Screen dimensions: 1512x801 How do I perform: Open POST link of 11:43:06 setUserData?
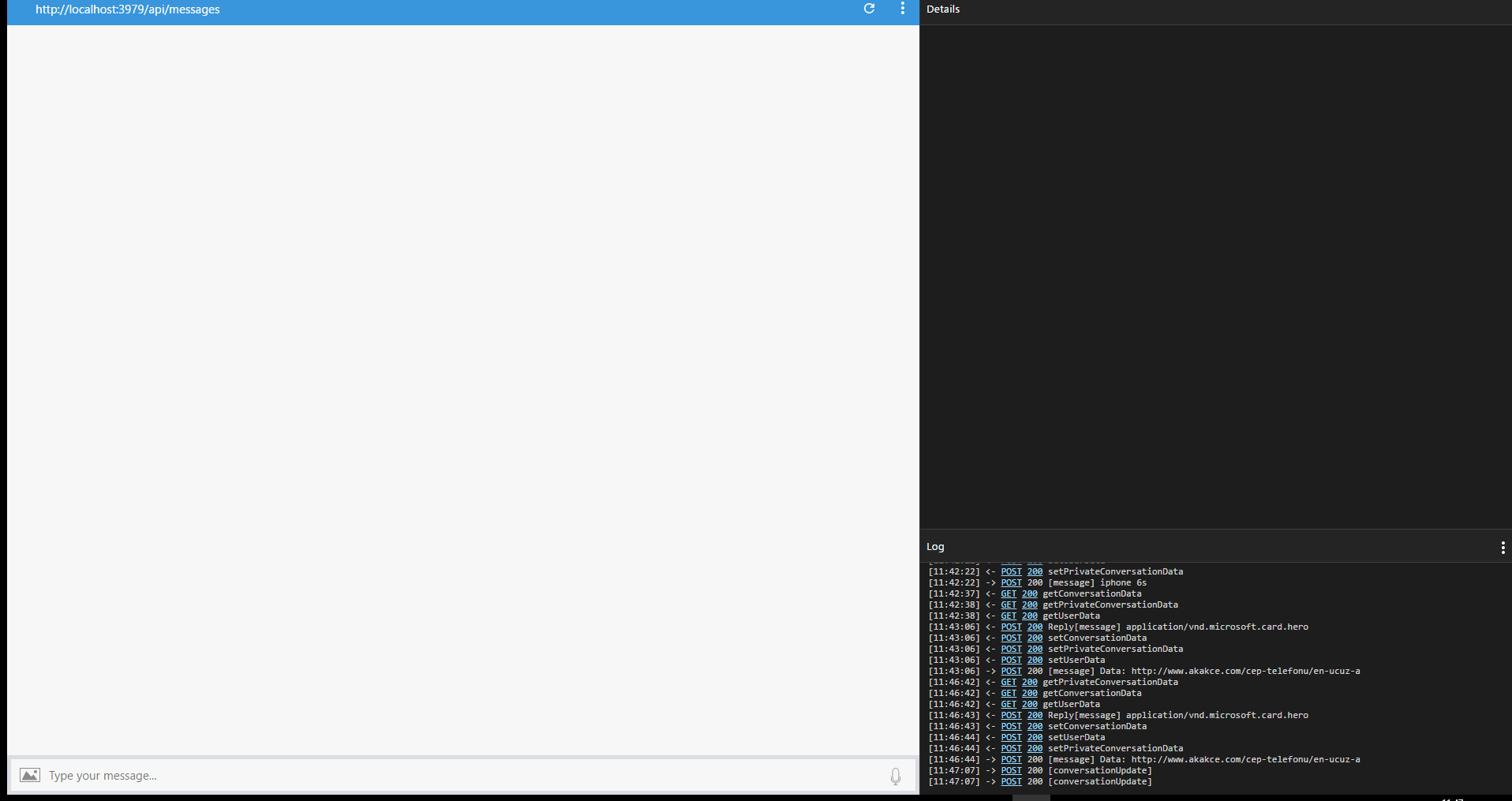point(1011,660)
